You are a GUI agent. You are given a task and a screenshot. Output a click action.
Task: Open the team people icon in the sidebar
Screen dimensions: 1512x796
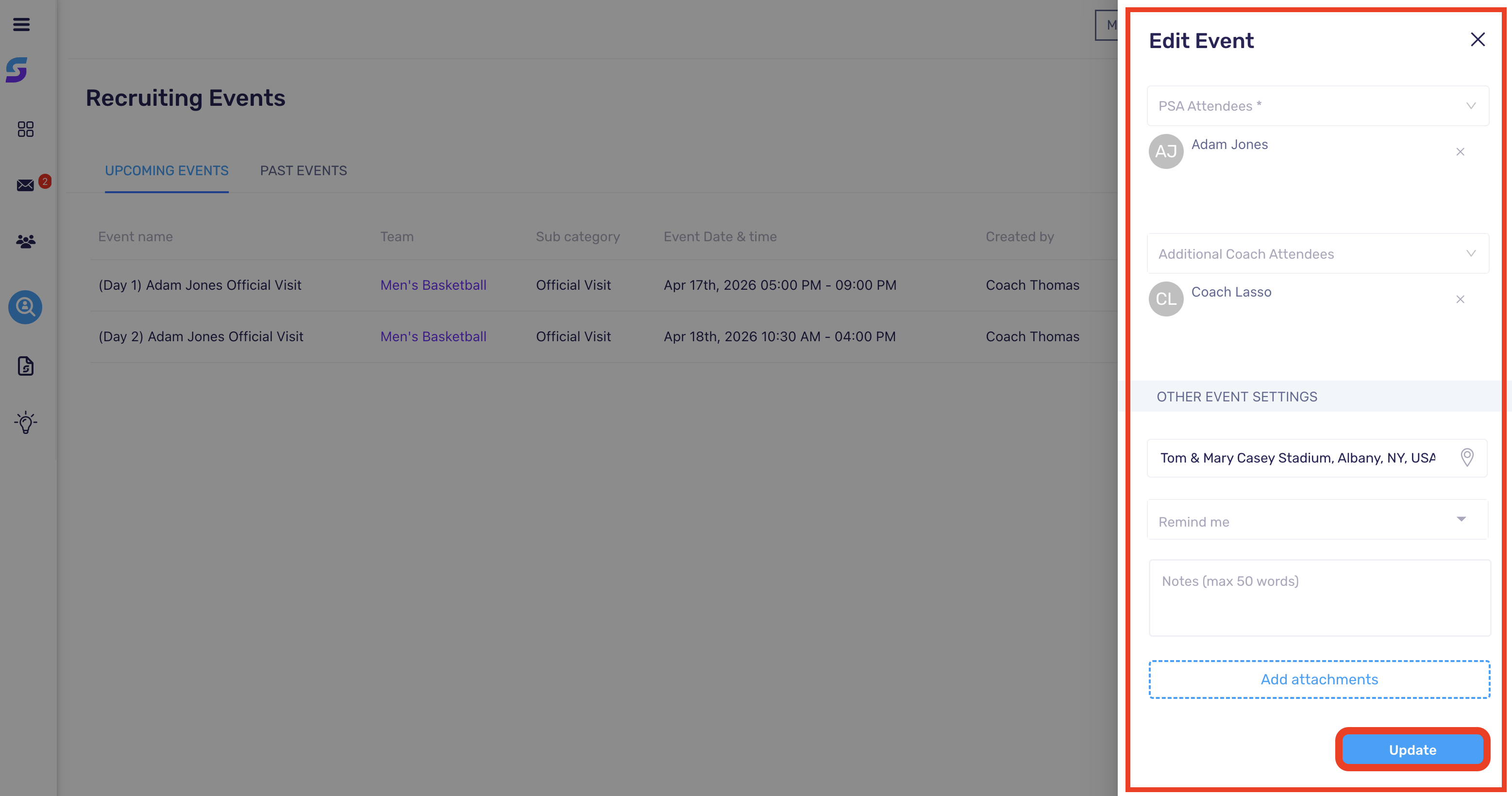[x=25, y=241]
